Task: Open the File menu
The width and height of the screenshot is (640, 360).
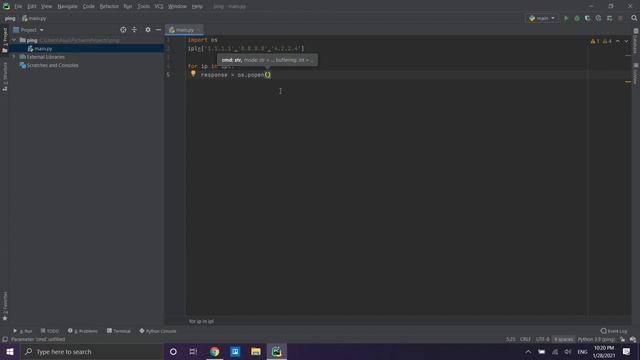Action: point(18,7)
